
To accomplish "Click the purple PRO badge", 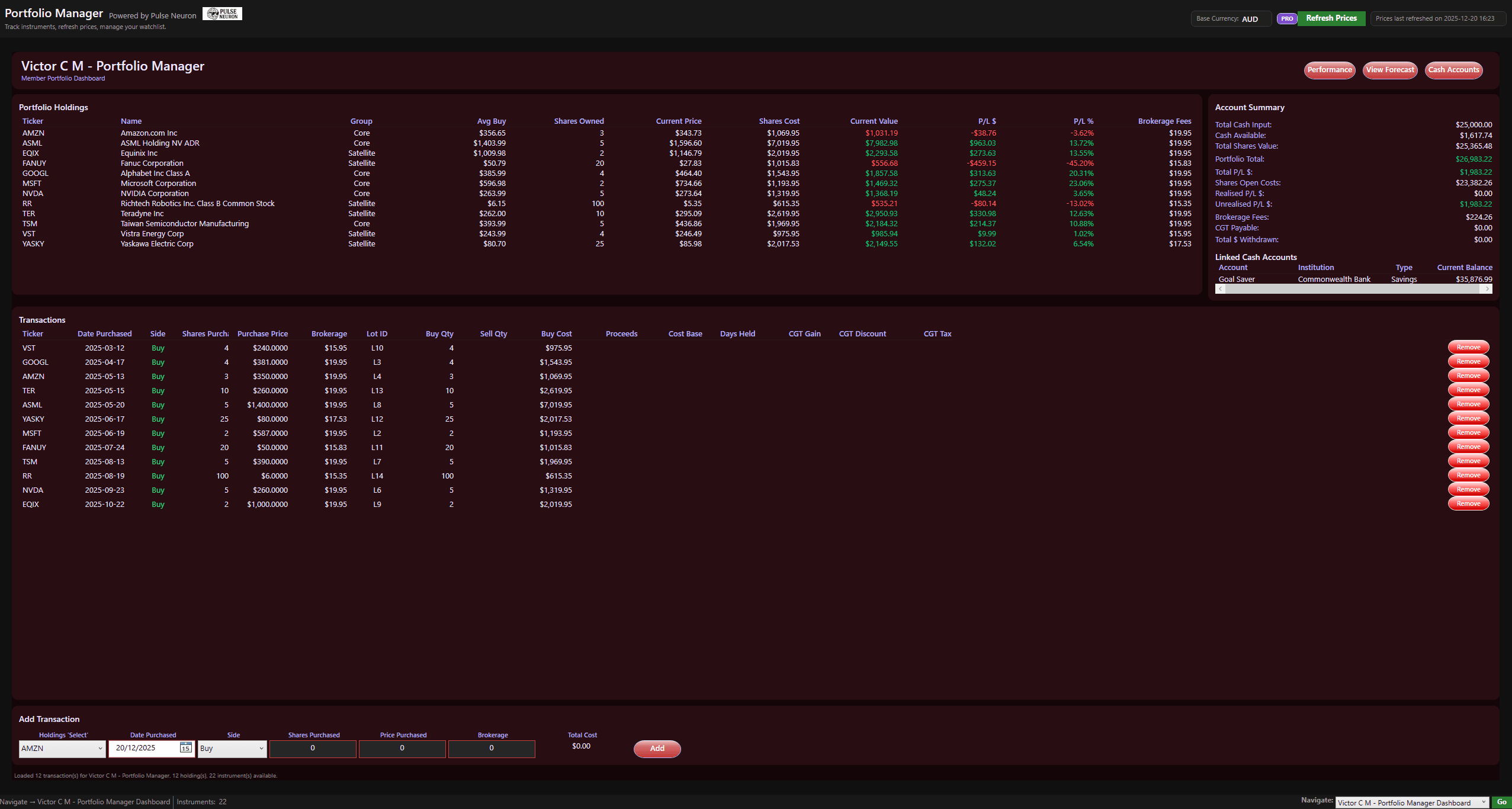I will [1286, 18].
